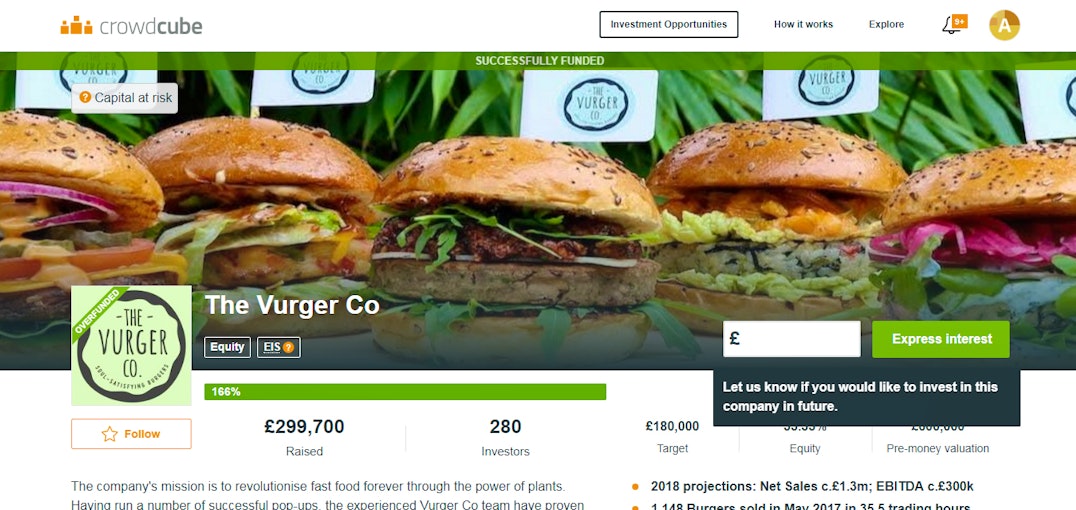Screen dimensions: 1076x510
Task: Open Investment Opportunities menu item
Action: pos(668,24)
